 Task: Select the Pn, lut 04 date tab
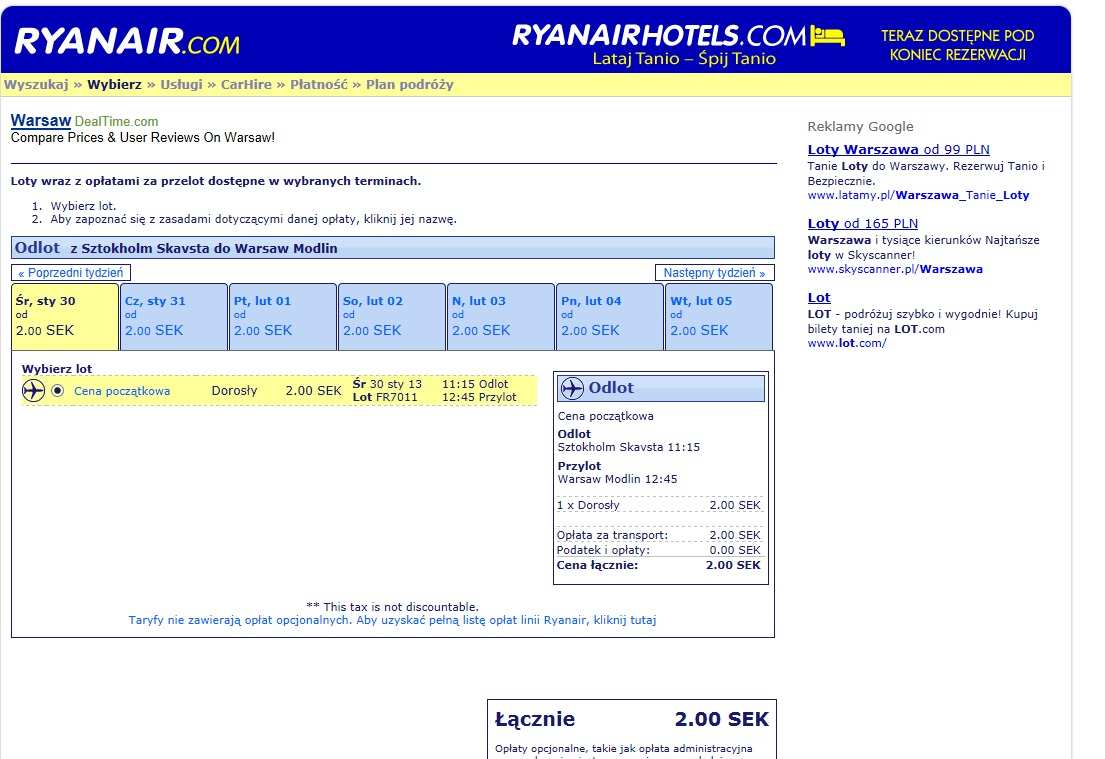point(610,316)
